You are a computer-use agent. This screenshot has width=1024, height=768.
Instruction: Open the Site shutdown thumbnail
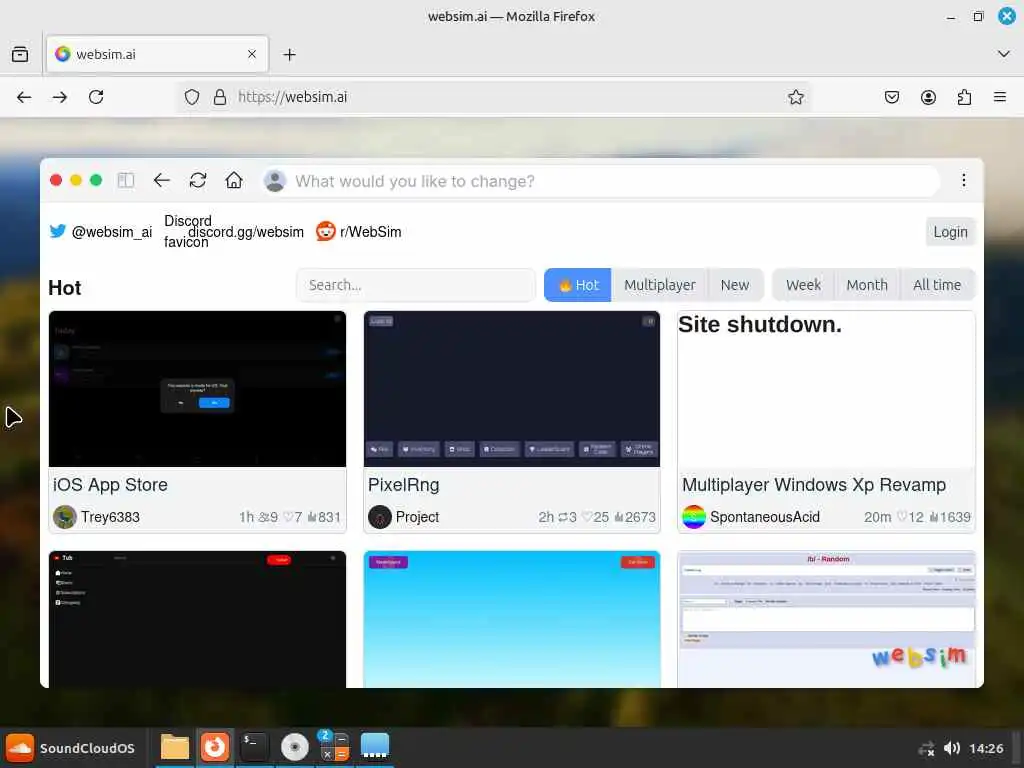click(x=826, y=389)
